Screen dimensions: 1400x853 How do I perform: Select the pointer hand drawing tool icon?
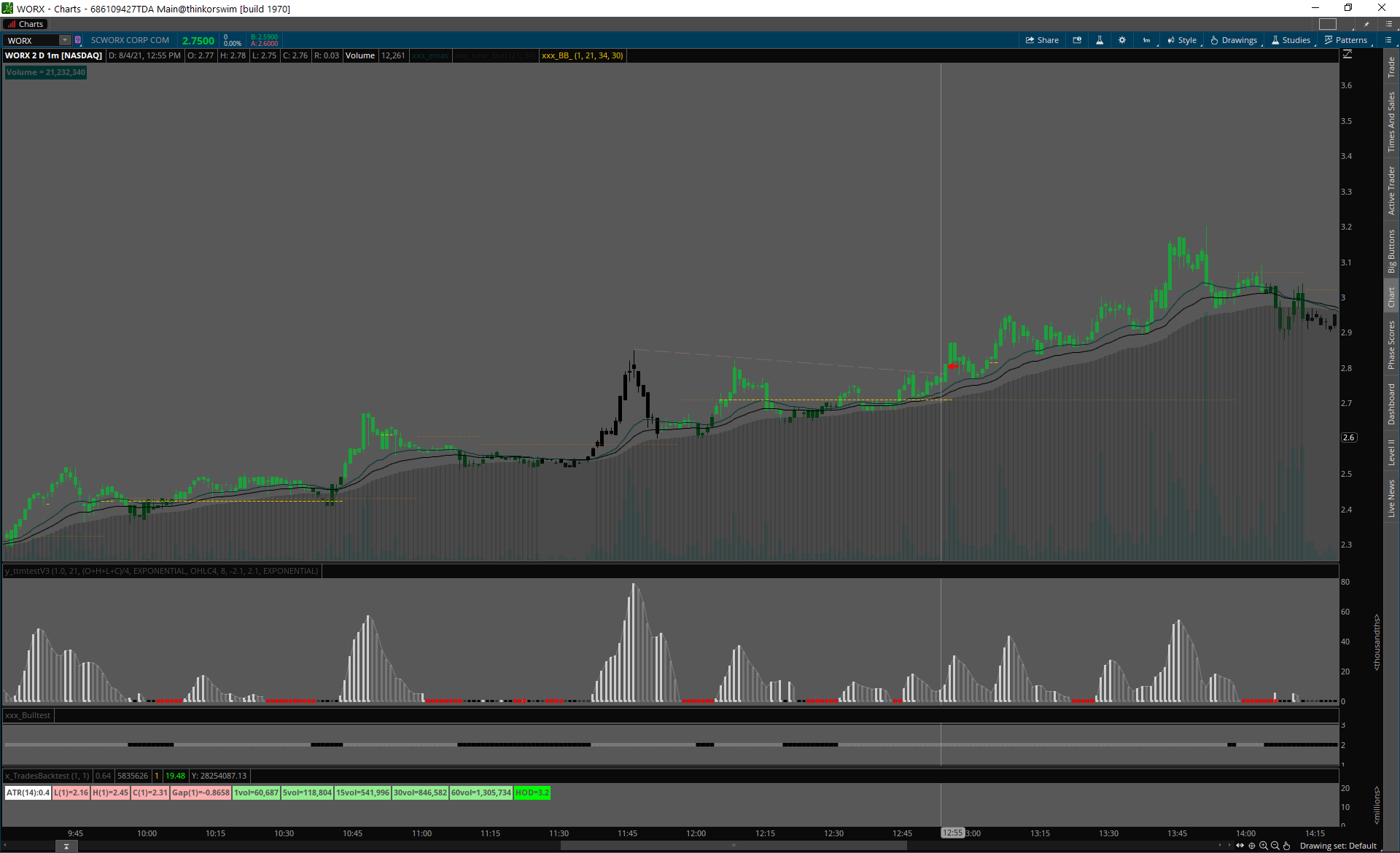pyautogui.click(x=1287, y=846)
